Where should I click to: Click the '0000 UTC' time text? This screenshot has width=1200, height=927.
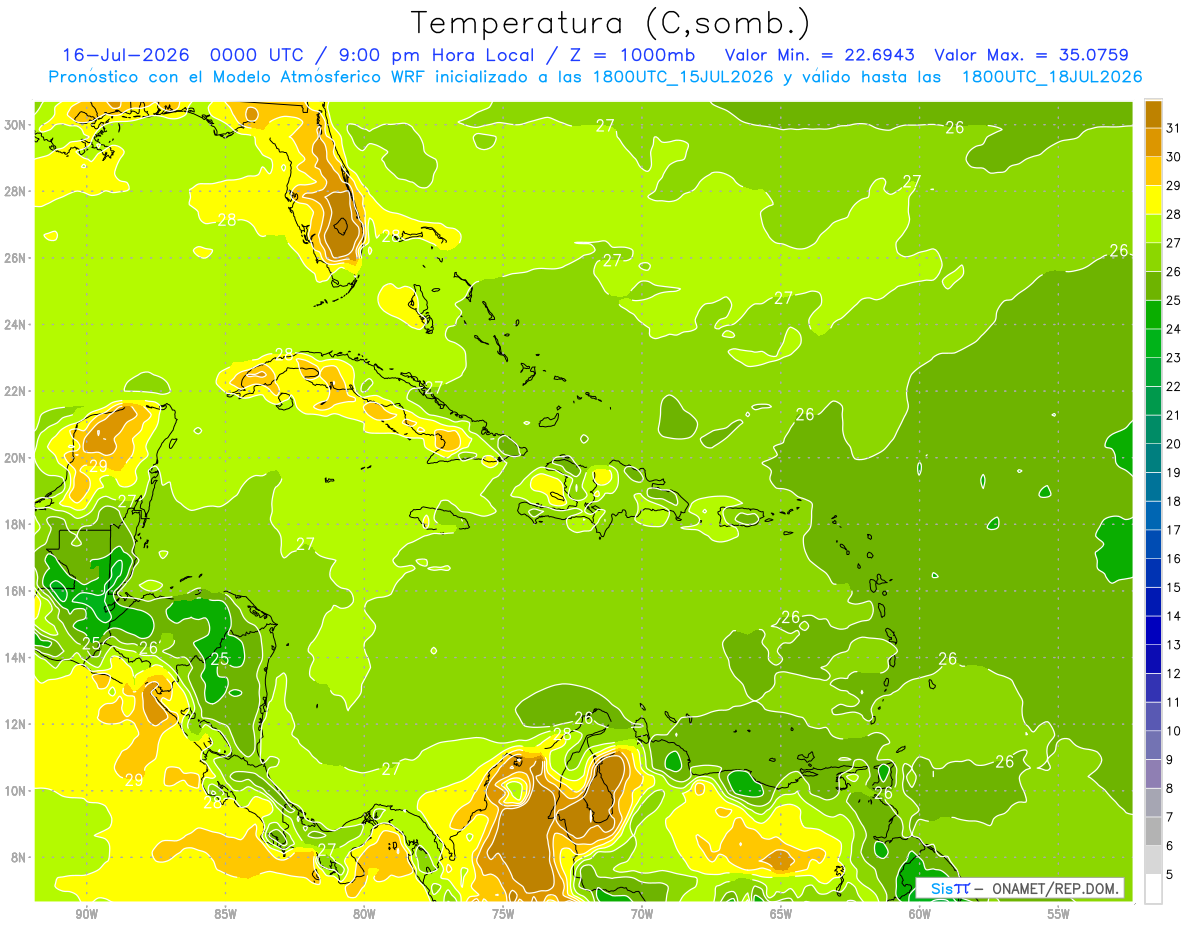258,55
